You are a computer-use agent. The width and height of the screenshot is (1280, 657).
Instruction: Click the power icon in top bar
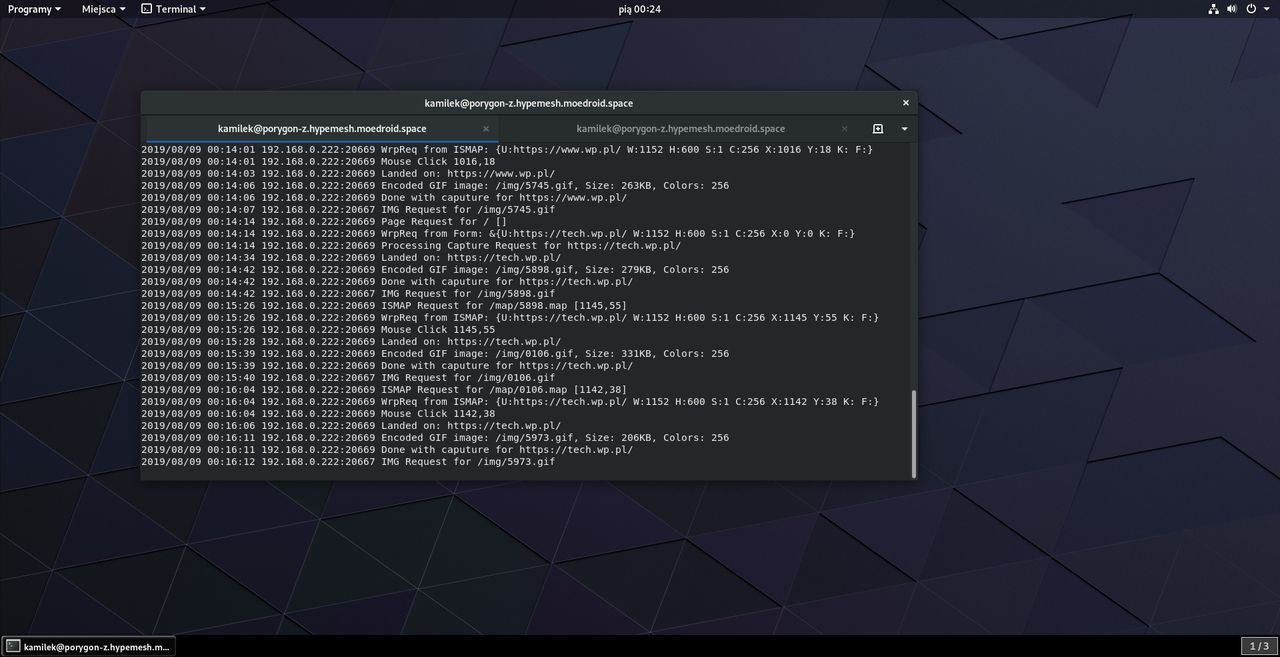pyautogui.click(x=1251, y=9)
